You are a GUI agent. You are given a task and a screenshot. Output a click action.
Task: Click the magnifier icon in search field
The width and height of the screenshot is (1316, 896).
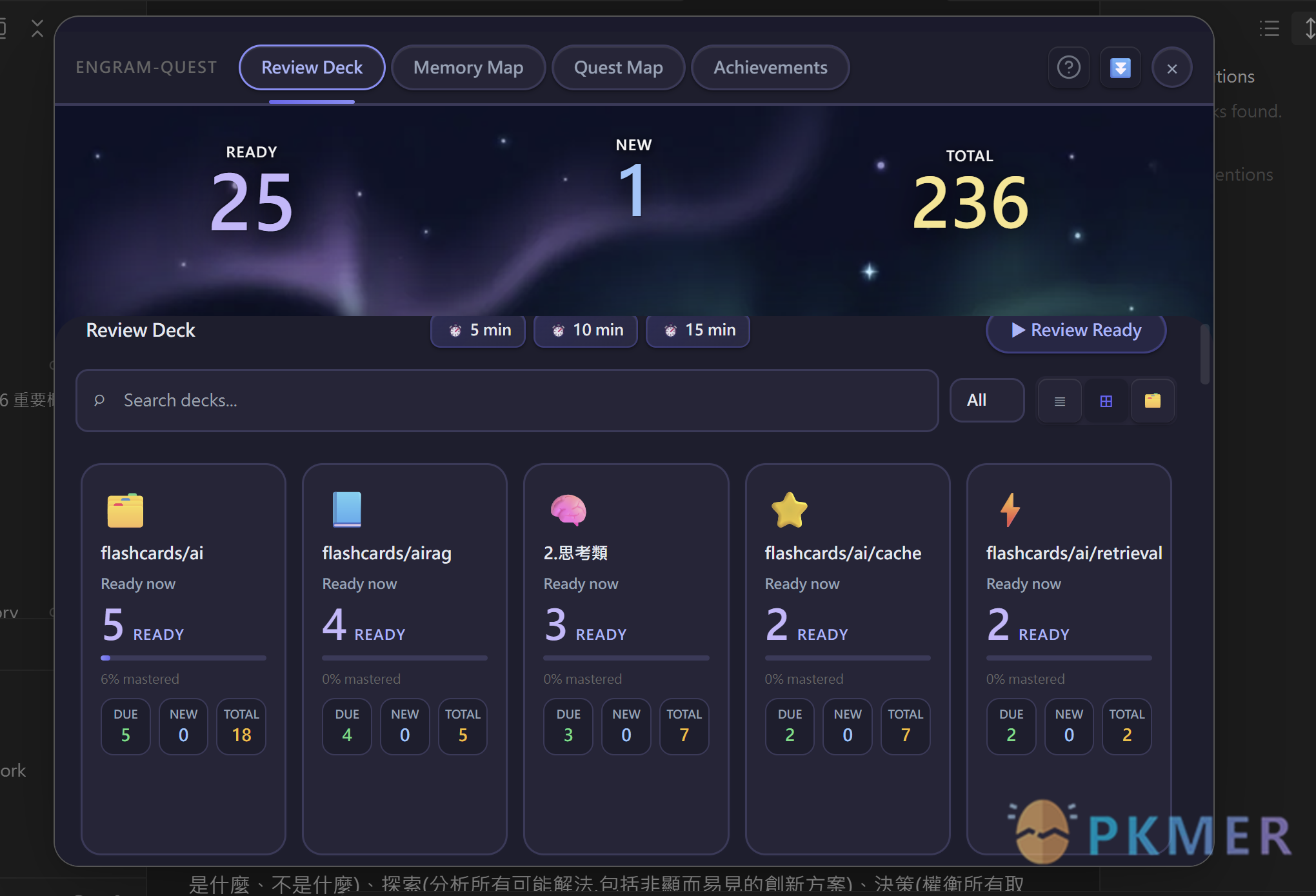pos(99,401)
